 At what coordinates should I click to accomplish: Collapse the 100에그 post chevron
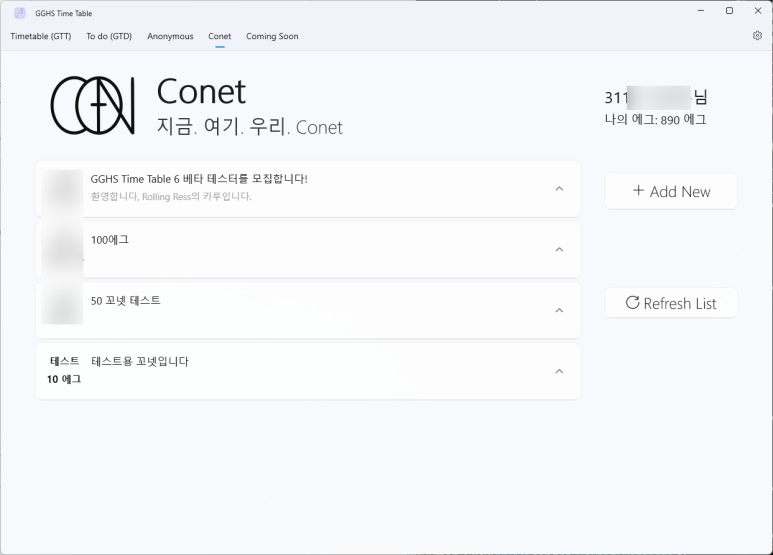(559, 249)
